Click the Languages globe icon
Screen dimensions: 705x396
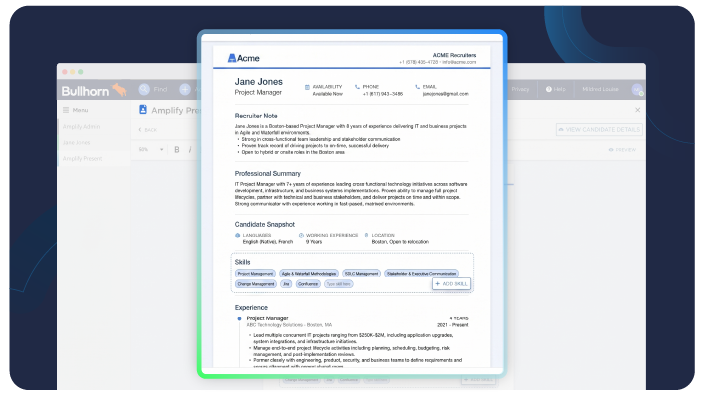[x=238, y=236]
